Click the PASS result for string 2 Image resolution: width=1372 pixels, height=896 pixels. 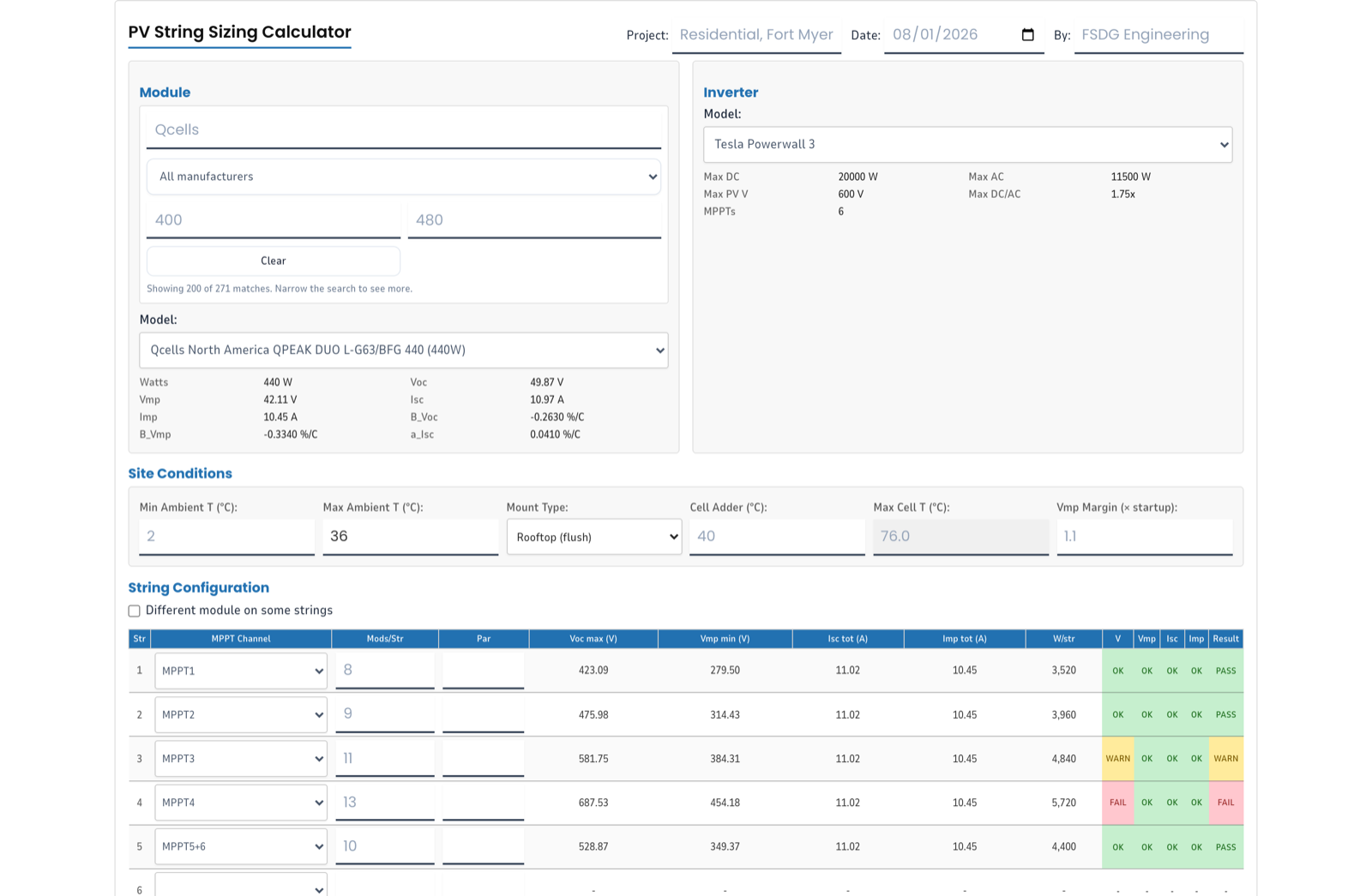pos(1225,714)
